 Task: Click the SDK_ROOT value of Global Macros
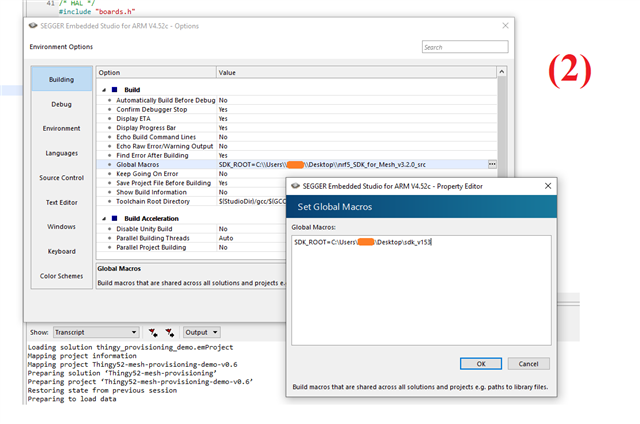(x=322, y=164)
